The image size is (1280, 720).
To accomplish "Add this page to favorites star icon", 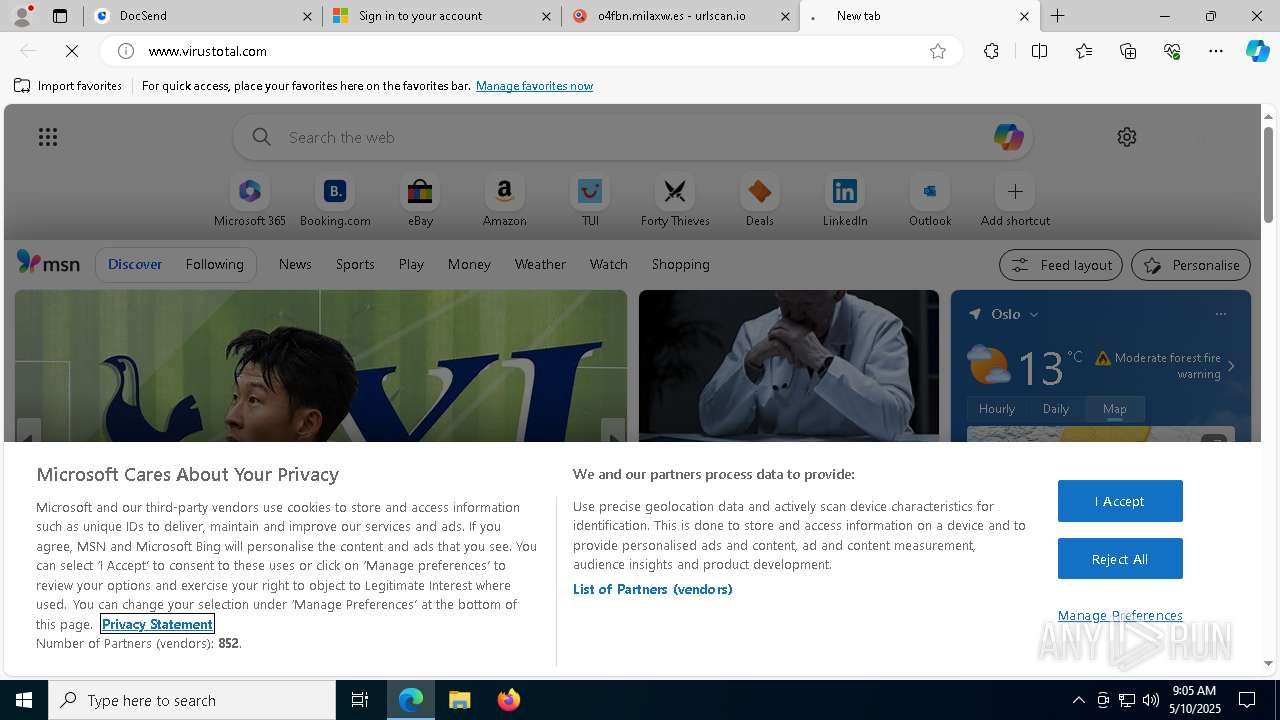I will [938, 51].
